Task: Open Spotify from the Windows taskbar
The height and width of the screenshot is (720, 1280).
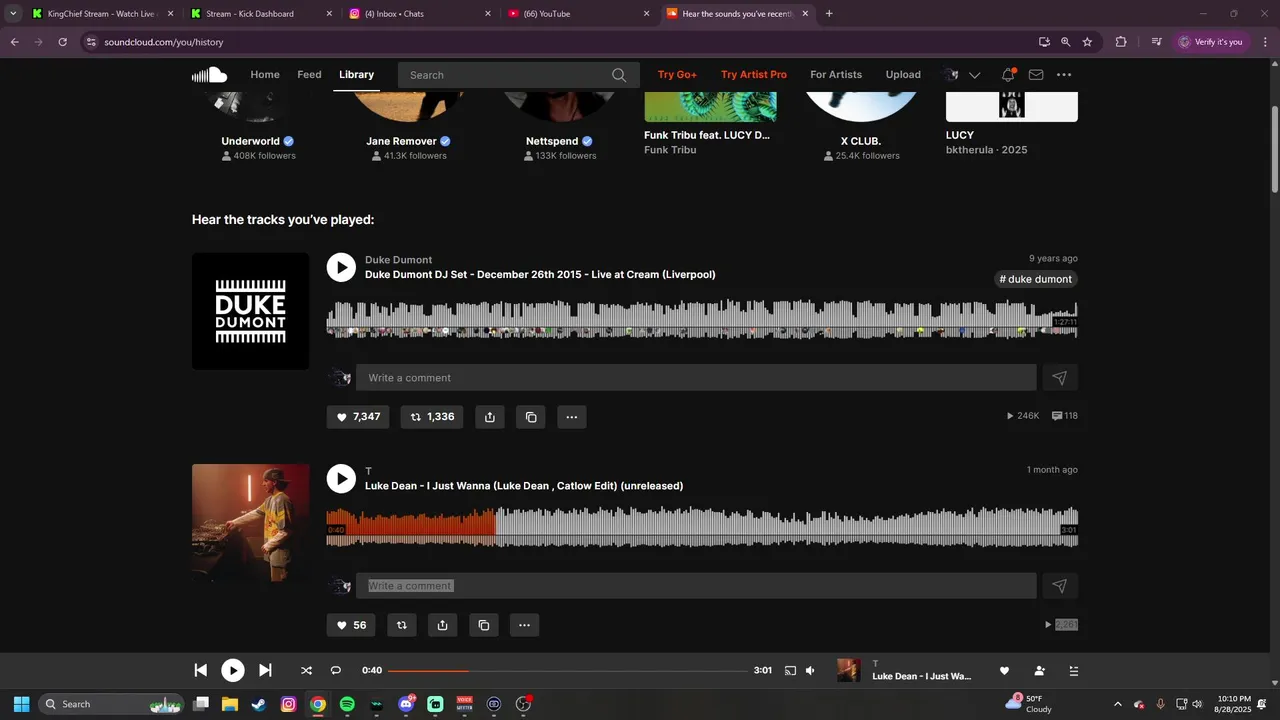Action: tap(347, 704)
